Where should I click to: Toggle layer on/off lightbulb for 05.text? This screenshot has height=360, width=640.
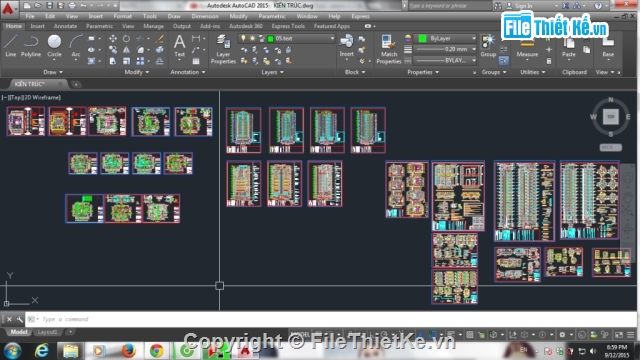(x=243, y=38)
